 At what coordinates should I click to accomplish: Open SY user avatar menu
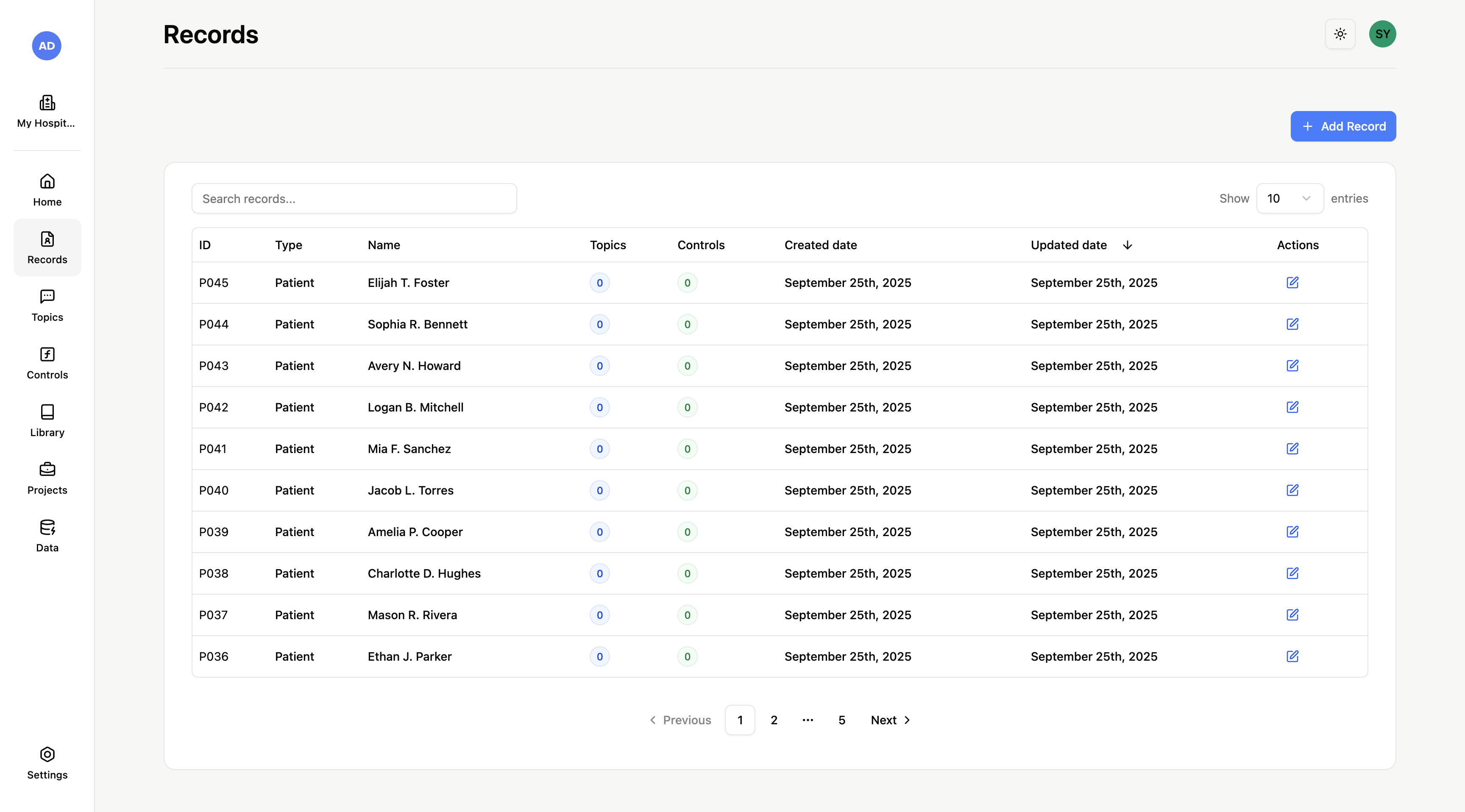(1382, 34)
